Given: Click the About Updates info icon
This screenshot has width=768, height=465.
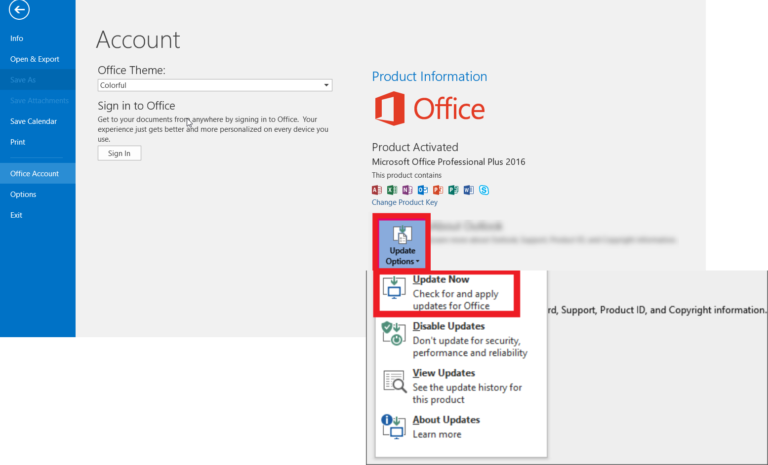Looking at the screenshot, I should tap(394, 427).
